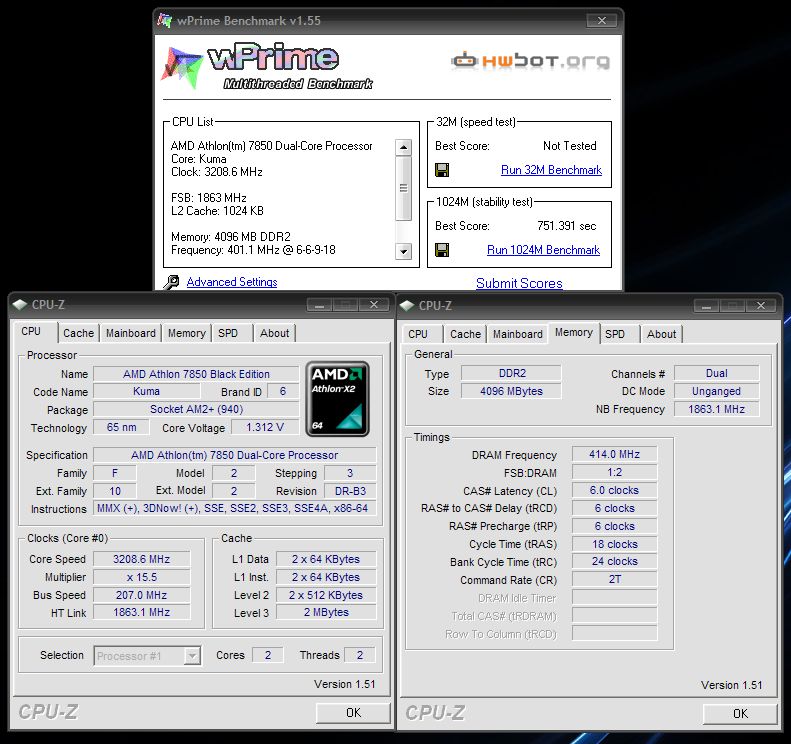Click the Revision value DR-B3

tap(350, 491)
